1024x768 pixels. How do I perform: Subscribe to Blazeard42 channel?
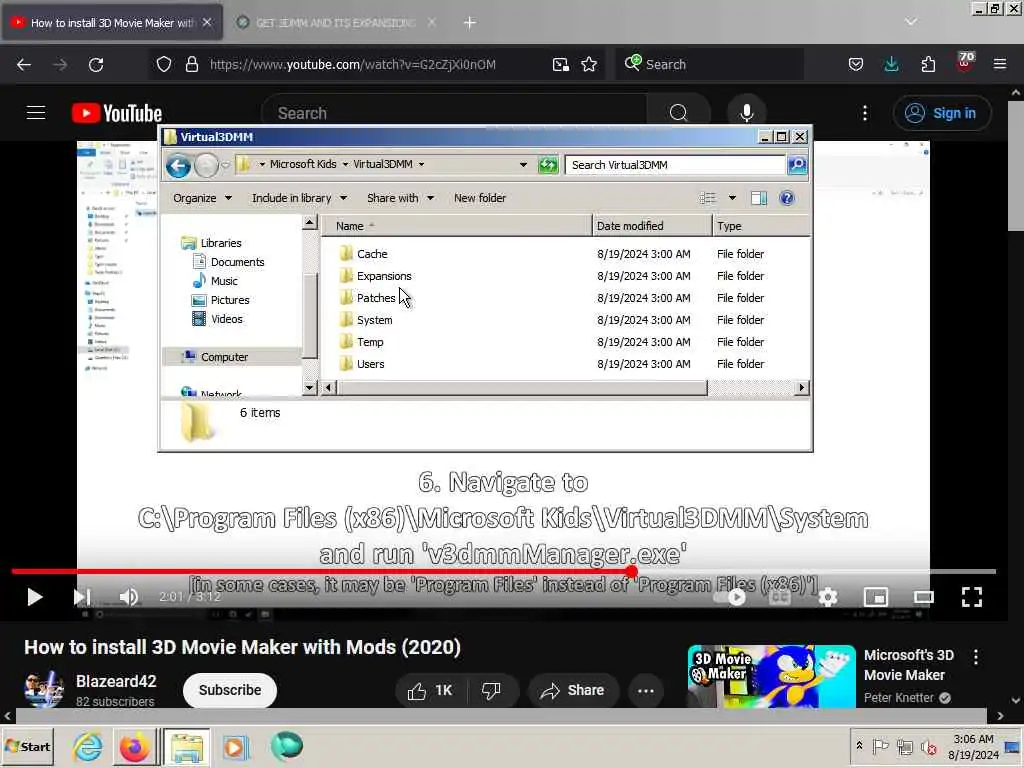(230, 690)
